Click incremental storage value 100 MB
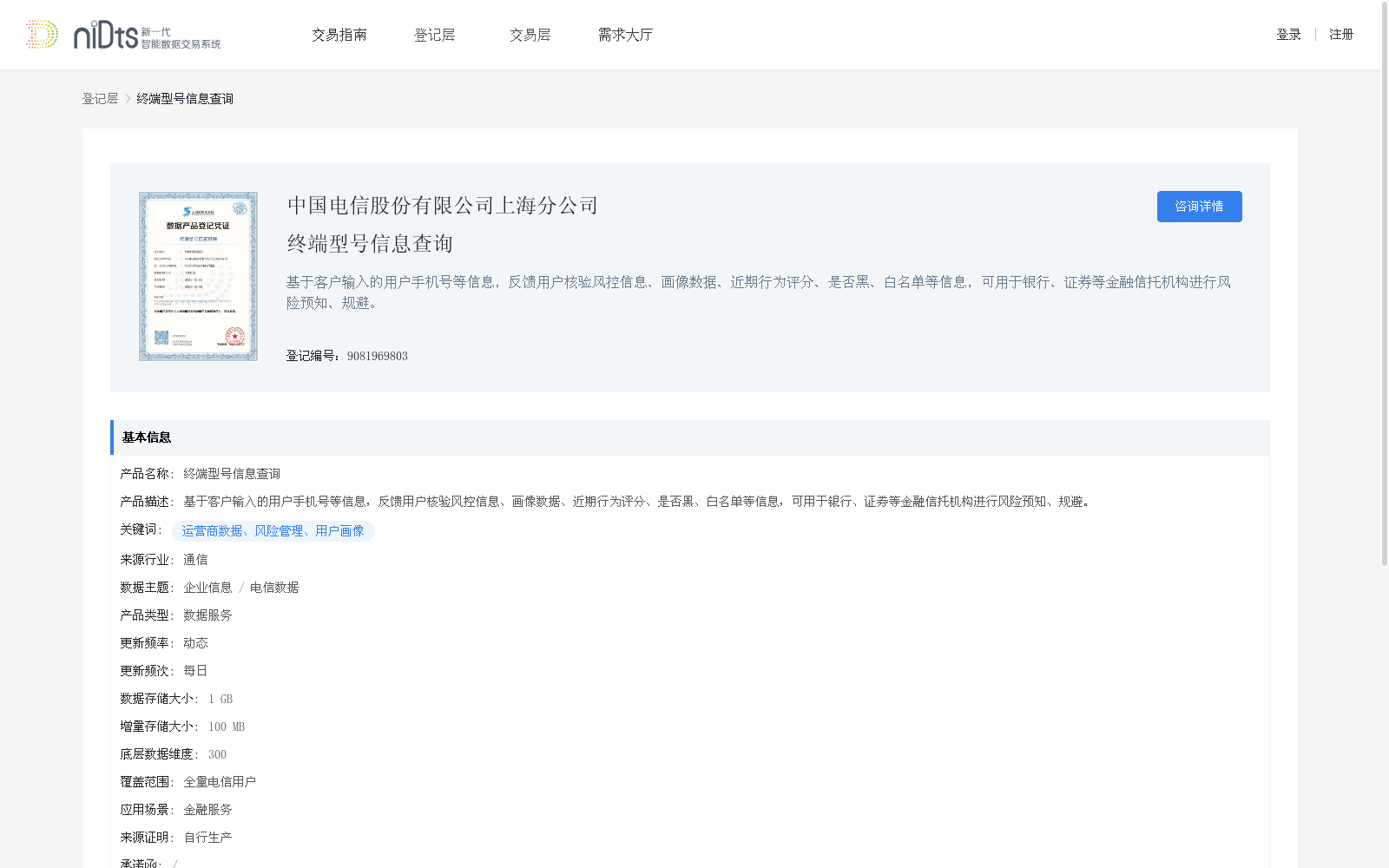This screenshot has height=868, width=1389. (x=227, y=727)
